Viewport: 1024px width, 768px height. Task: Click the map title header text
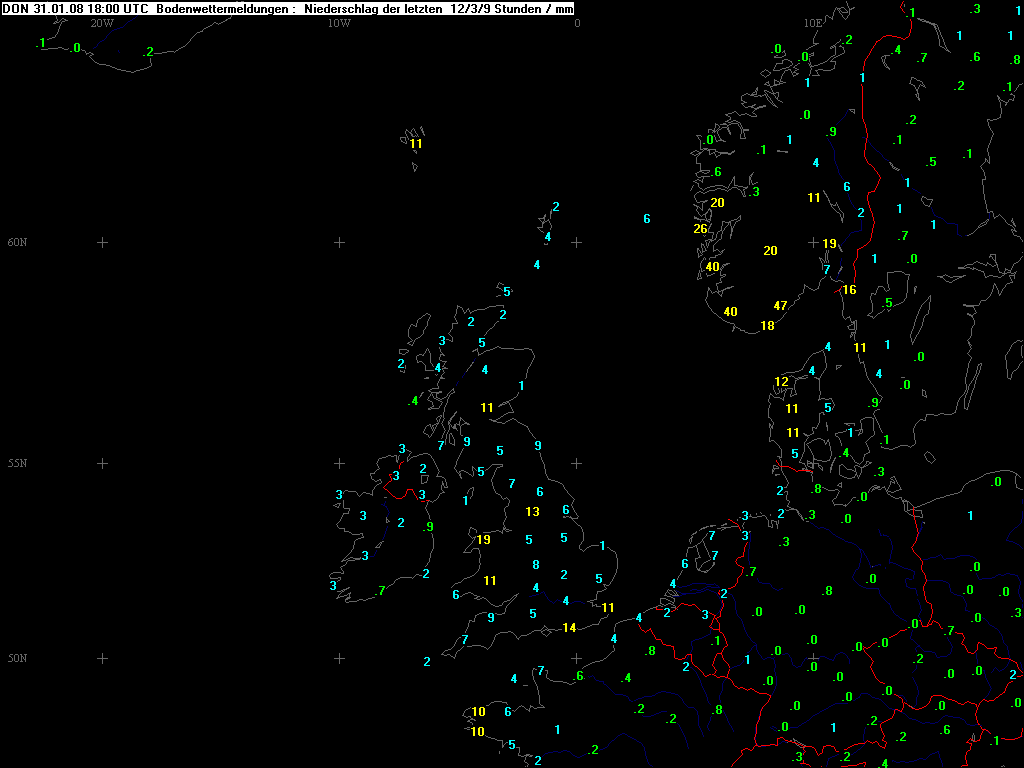coord(288,8)
